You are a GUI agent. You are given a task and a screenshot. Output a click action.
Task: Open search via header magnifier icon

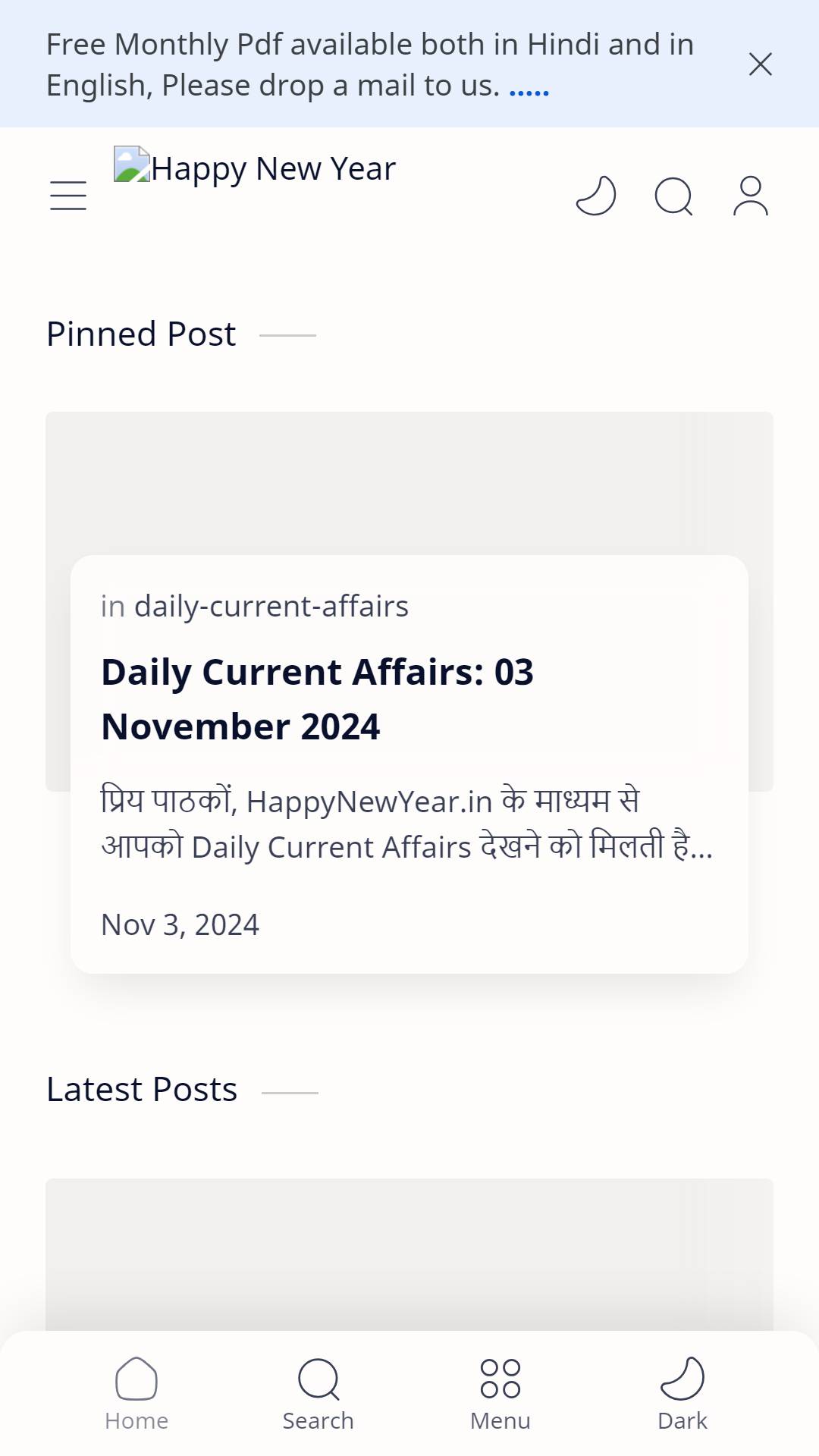pos(673,196)
